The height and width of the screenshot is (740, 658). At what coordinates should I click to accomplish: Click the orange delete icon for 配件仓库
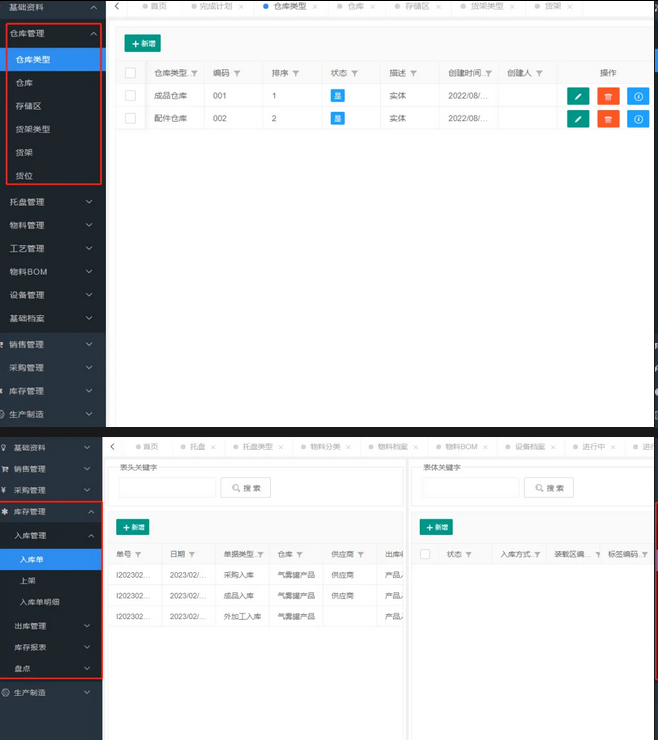(x=608, y=119)
